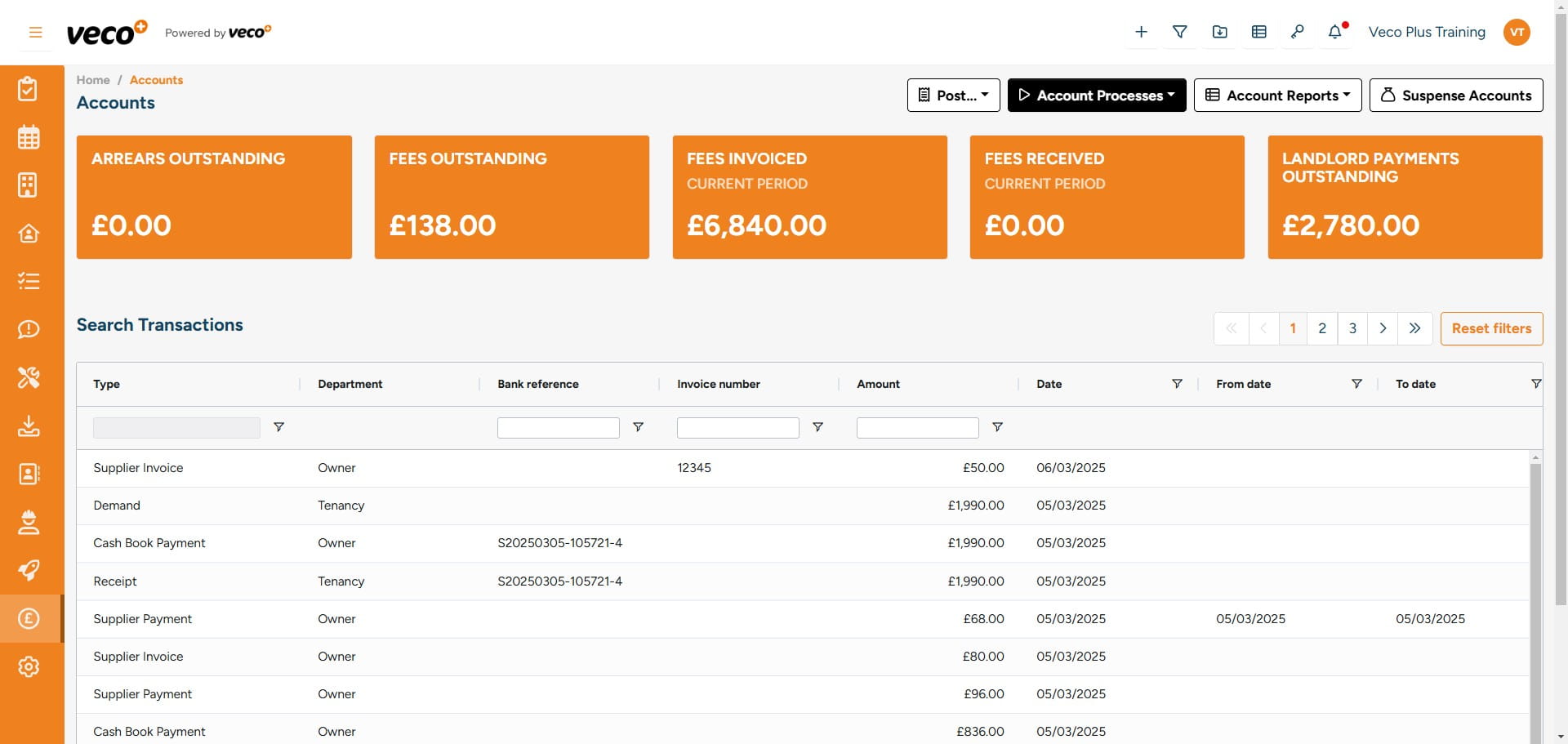Open the settings gear in sidebar

point(29,666)
